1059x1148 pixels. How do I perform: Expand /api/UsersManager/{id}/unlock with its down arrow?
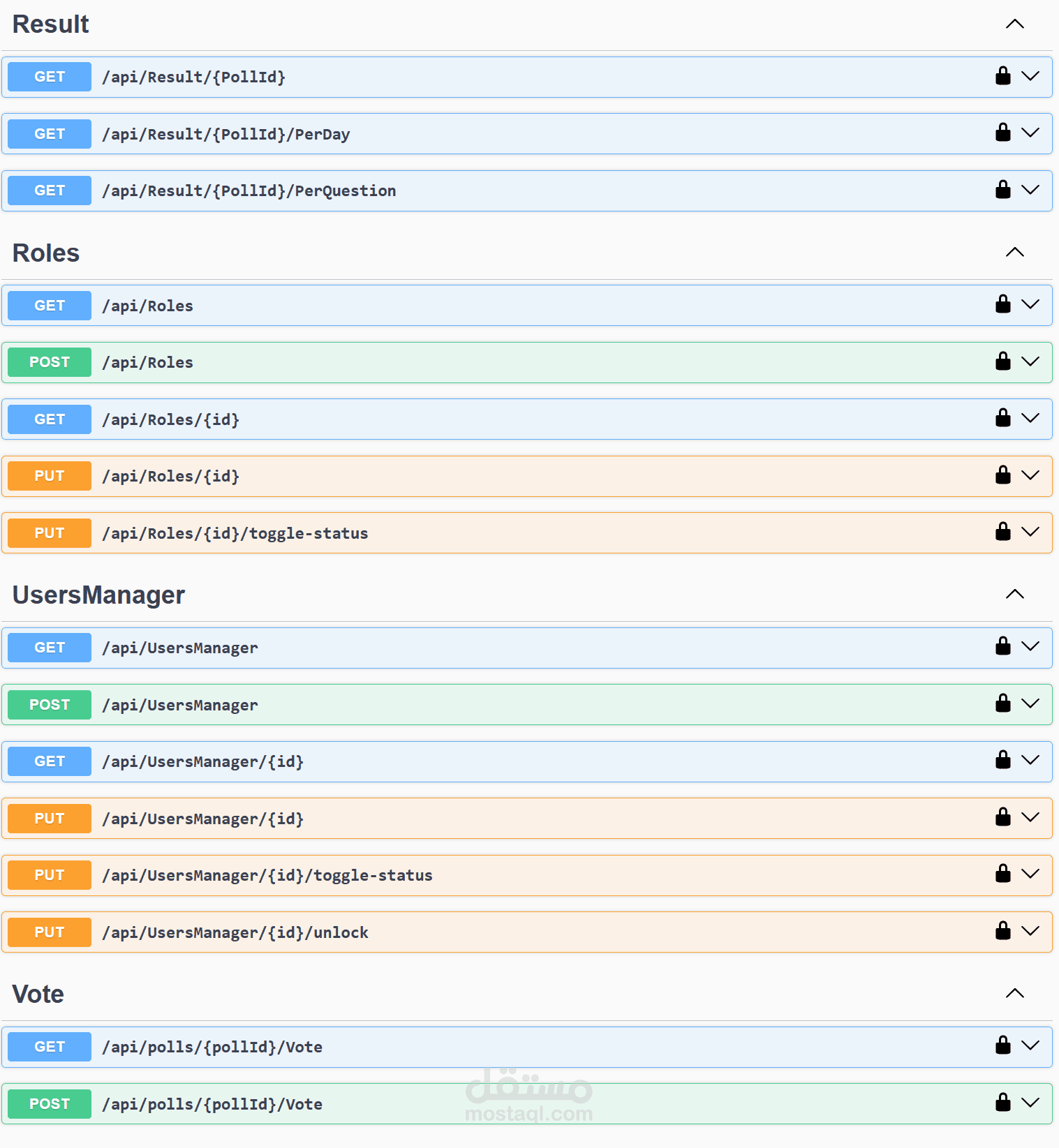pos(1030,930)
